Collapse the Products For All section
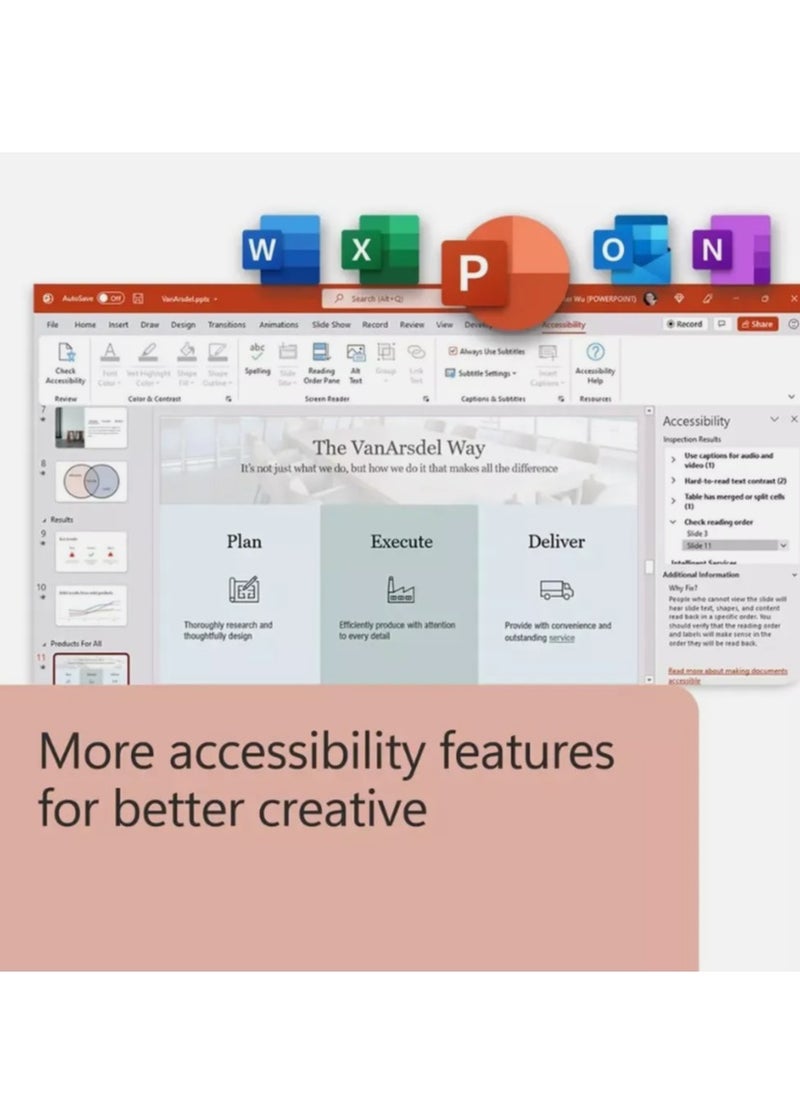Image resolution: width=800 pixels, height=1096 pixels. point(45,644)
